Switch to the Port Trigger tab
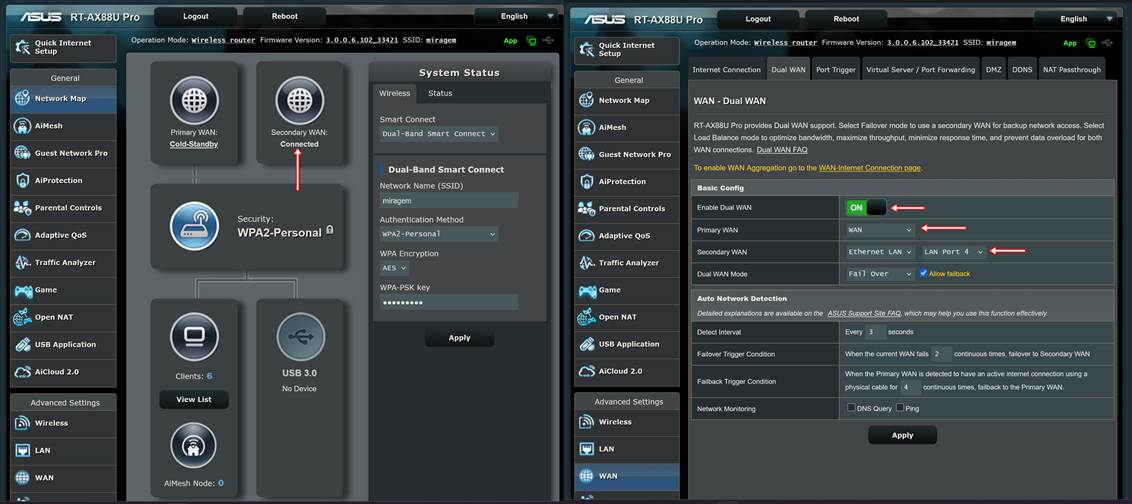Viewport: 1132px width, 504px height. point(835,70)
